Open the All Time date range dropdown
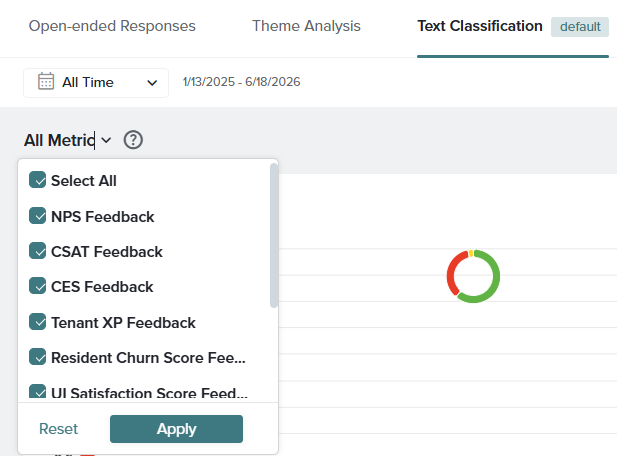 [x=96, y=83]
